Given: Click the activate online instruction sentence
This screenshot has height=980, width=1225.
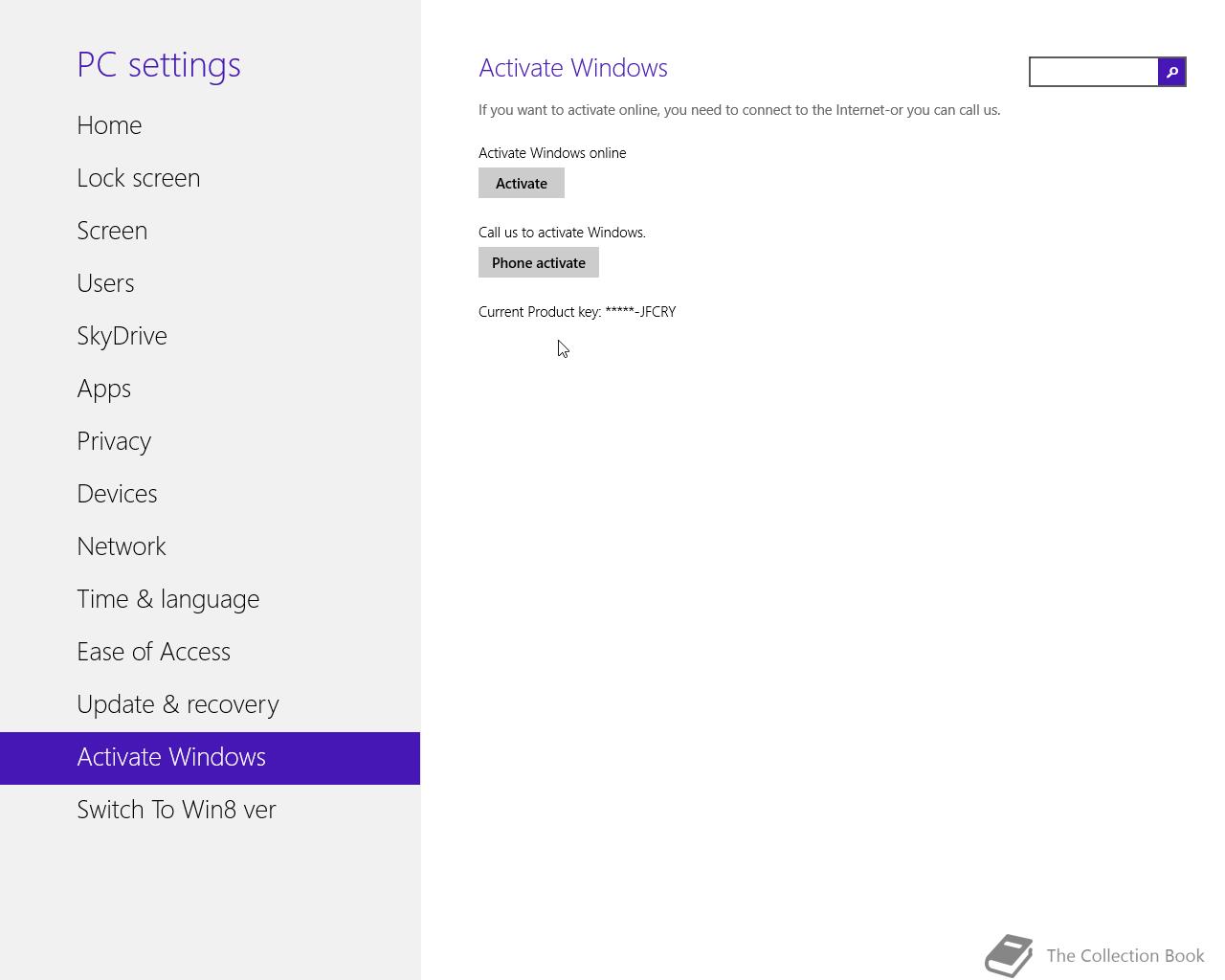Looking at the screenshot, I should coord(740,110).
